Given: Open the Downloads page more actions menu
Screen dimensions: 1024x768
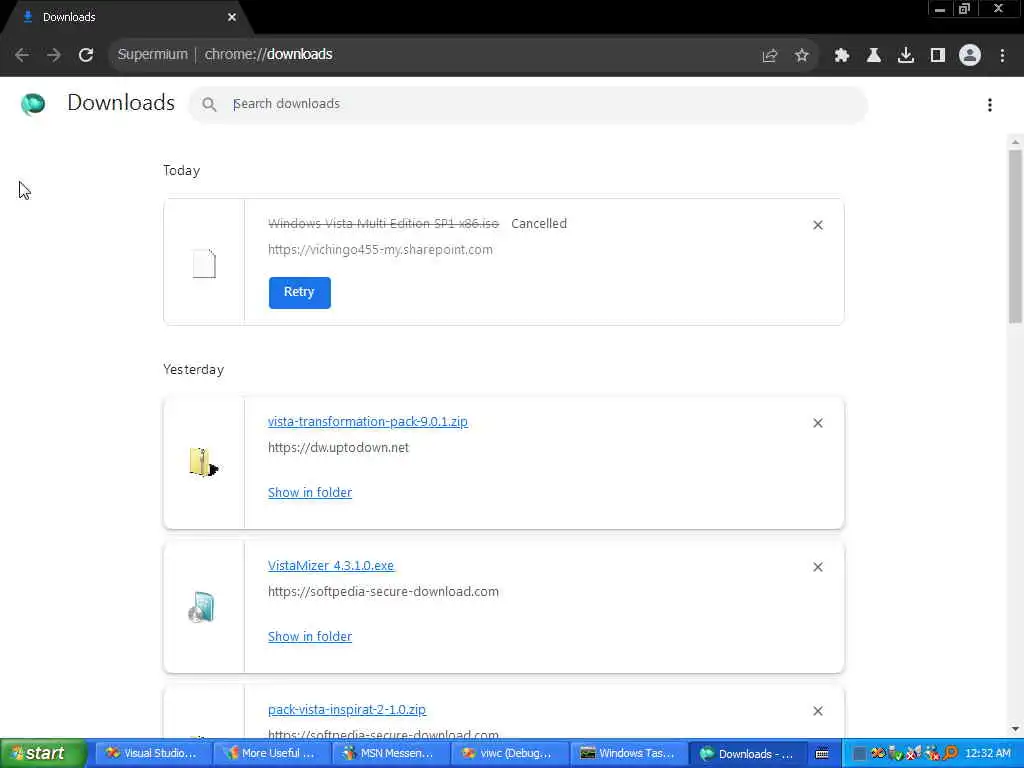Looking at the screenshot, I should click(x=990, y=105).
